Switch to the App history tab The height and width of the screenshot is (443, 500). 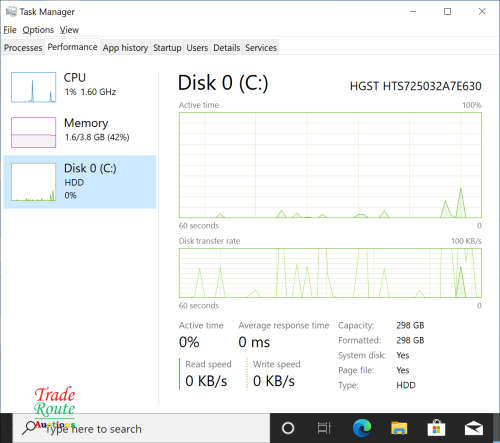pos(125,48)
